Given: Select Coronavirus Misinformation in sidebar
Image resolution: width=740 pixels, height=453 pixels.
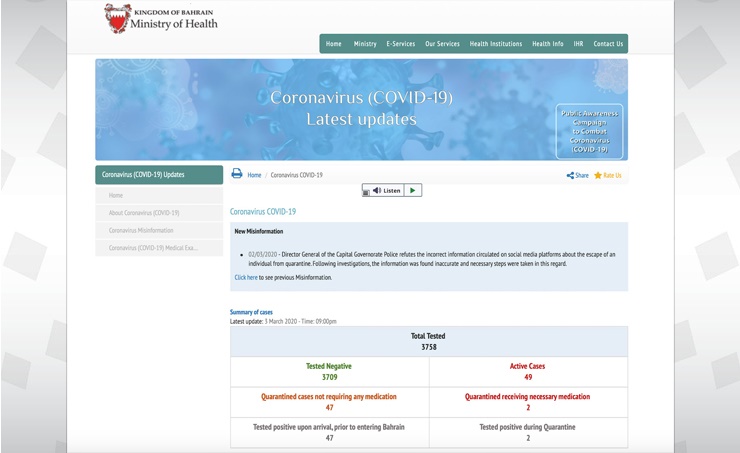Looking at the screenshot, I should [x=141, y=230].
